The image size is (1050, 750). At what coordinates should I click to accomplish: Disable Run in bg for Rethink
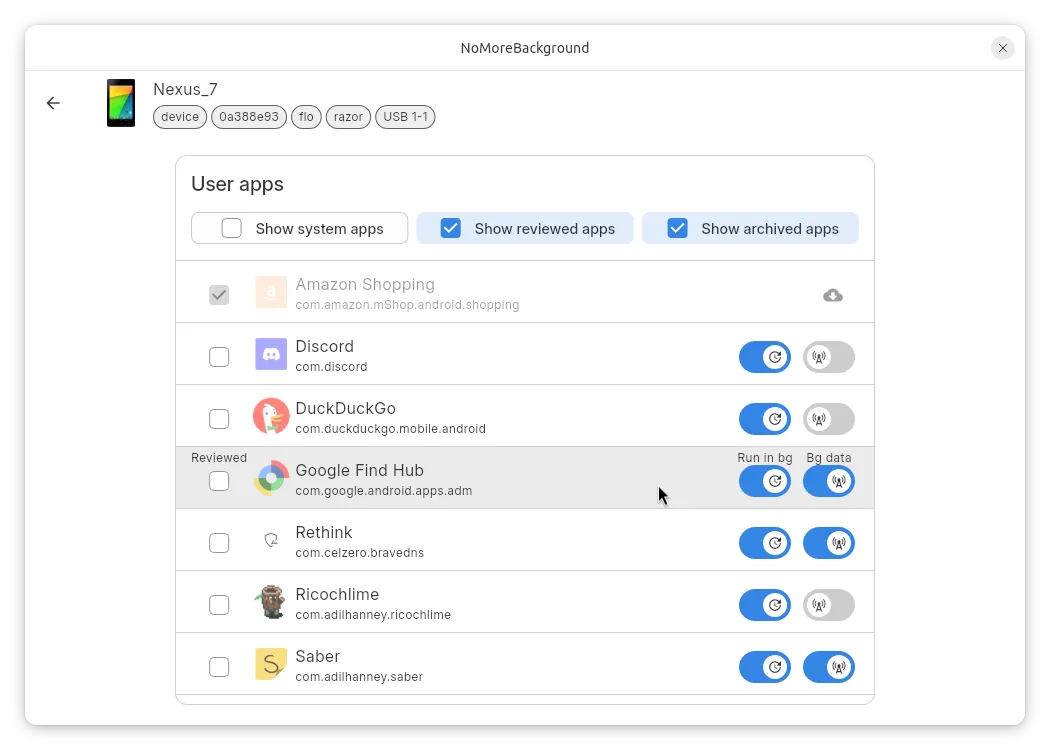click(765, 543)
